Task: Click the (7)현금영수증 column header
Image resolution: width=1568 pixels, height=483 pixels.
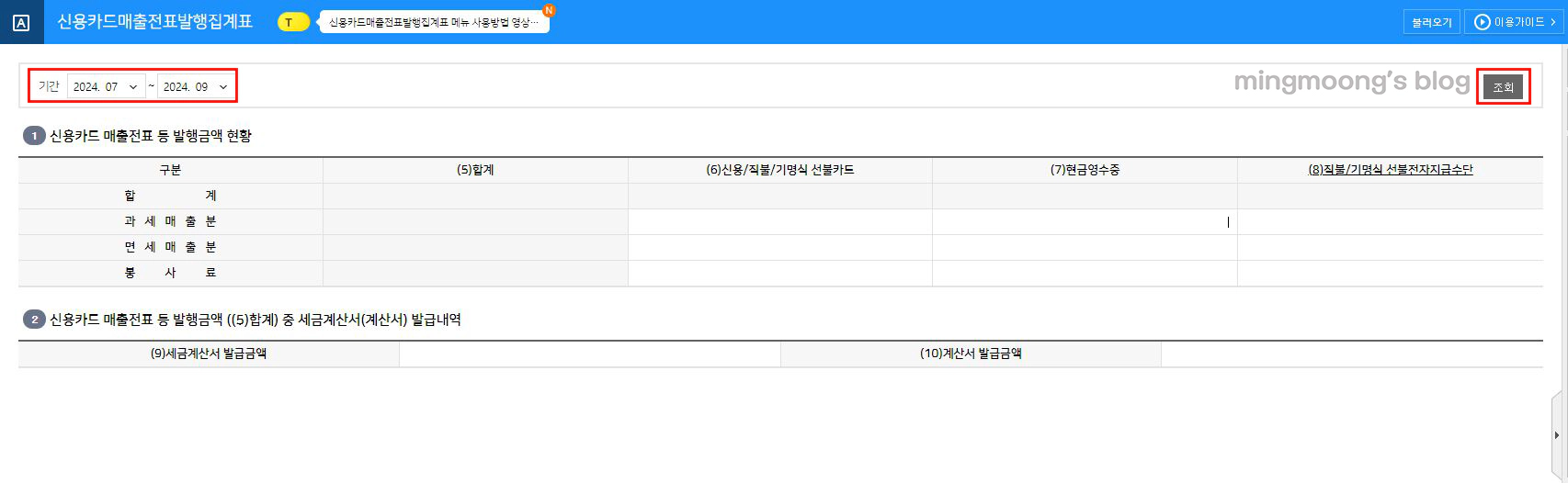Action: (1085, 170)
